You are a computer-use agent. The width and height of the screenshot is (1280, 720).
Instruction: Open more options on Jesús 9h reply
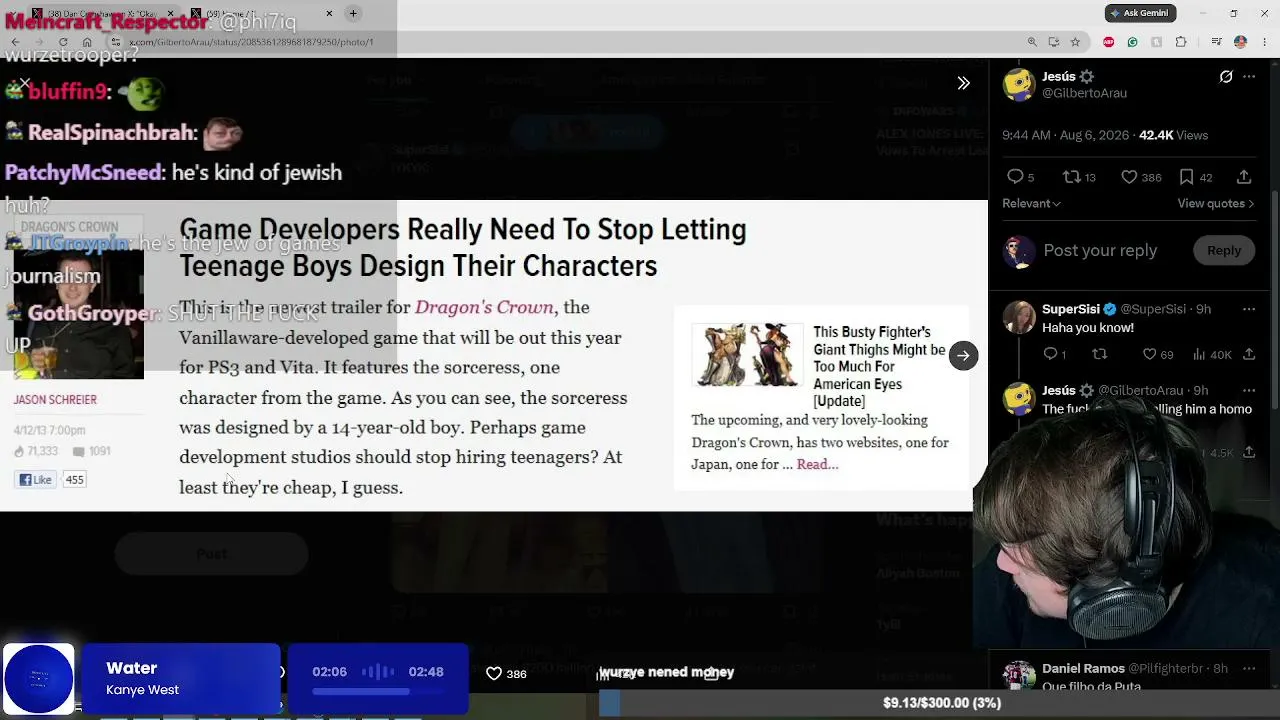pos(1249,390)
